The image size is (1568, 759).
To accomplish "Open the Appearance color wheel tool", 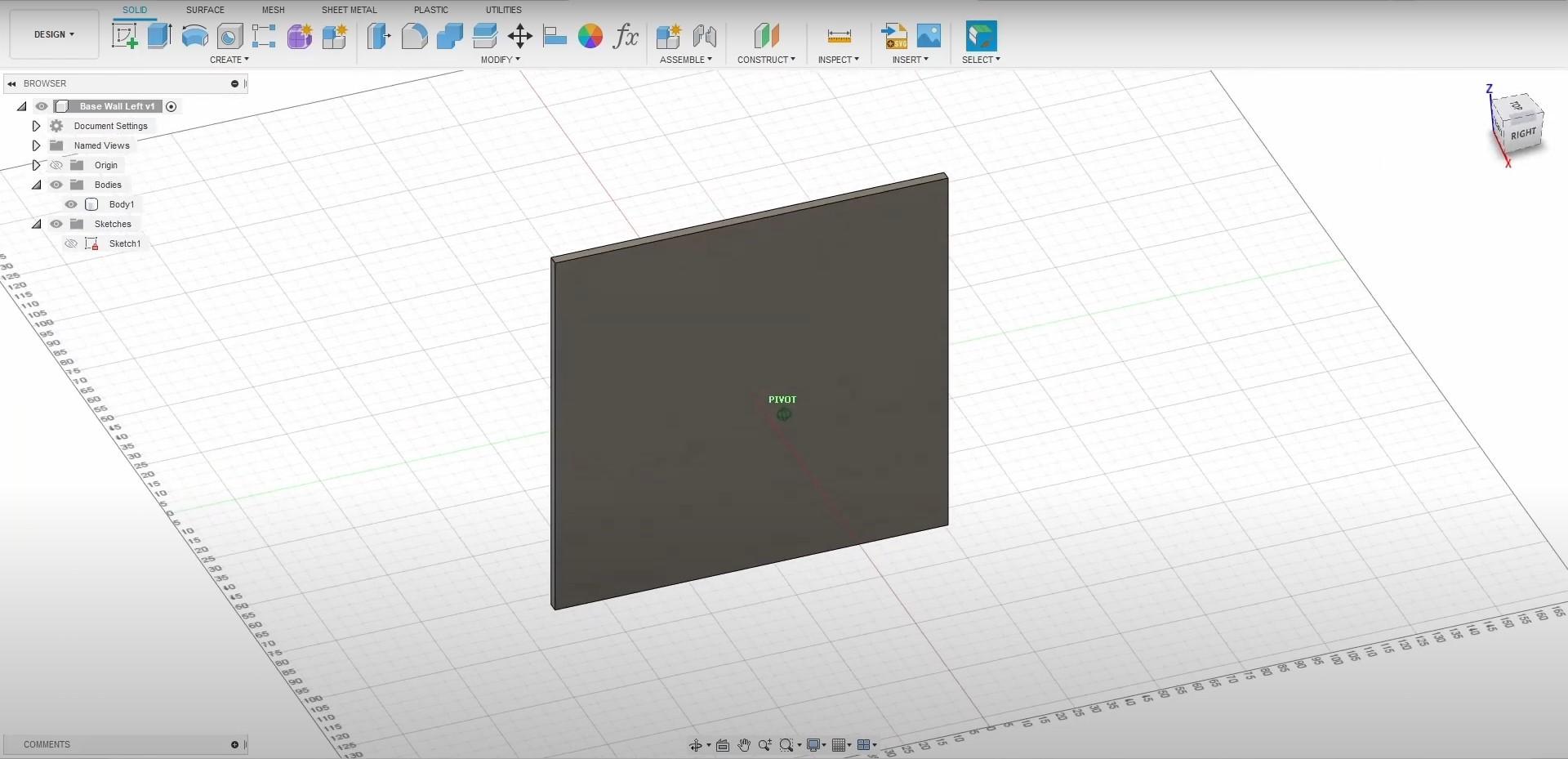I will (x=590, y=36).
